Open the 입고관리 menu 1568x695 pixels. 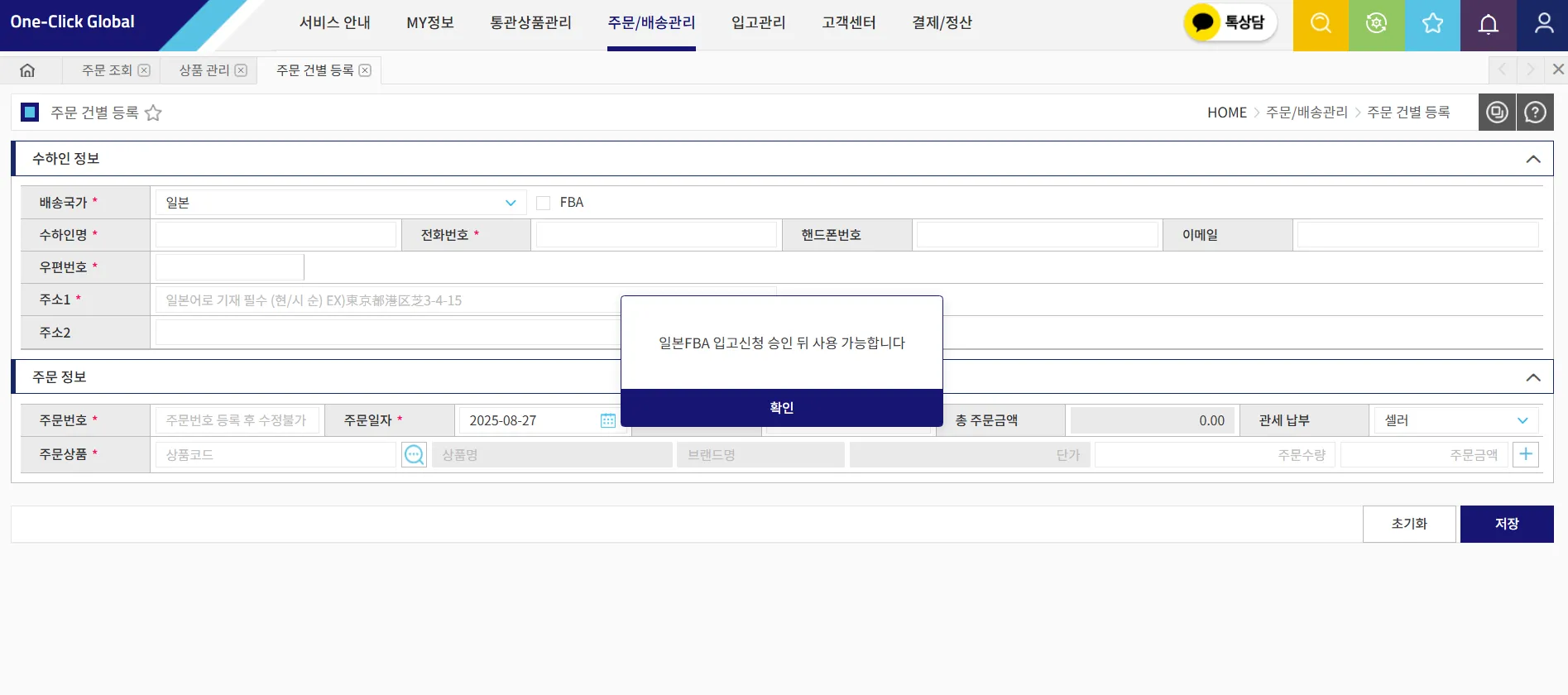(x=759, y=23)
